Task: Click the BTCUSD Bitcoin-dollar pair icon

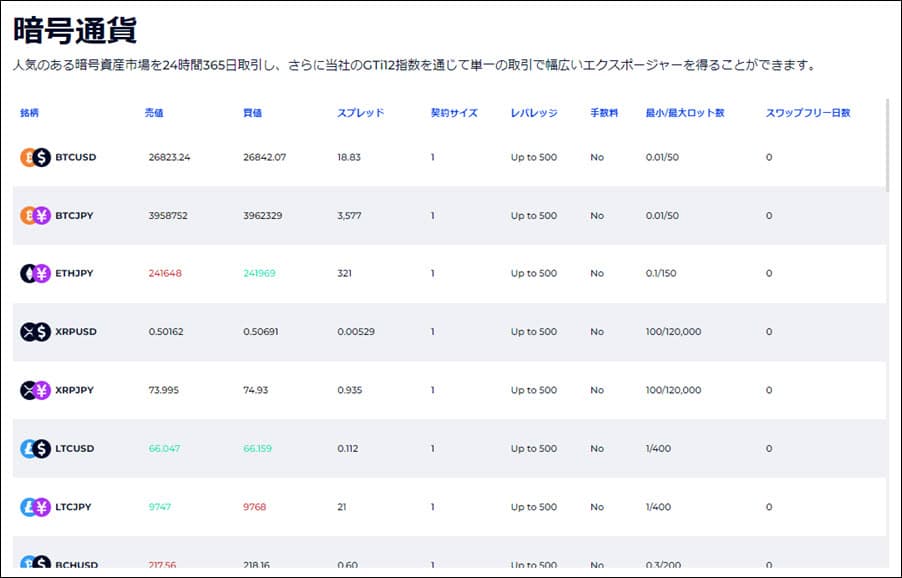Action: (35, 157)
